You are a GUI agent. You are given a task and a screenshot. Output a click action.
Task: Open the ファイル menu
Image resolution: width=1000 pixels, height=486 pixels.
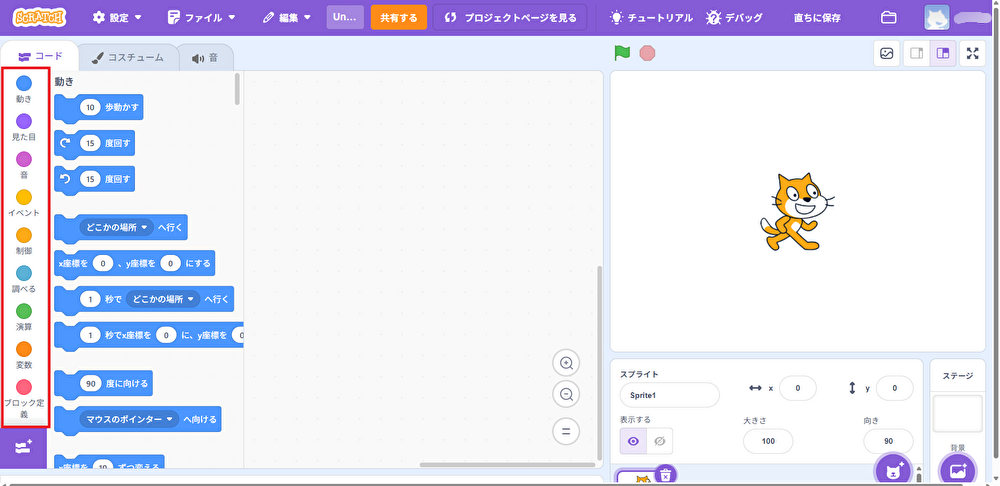tap(202, 18)
